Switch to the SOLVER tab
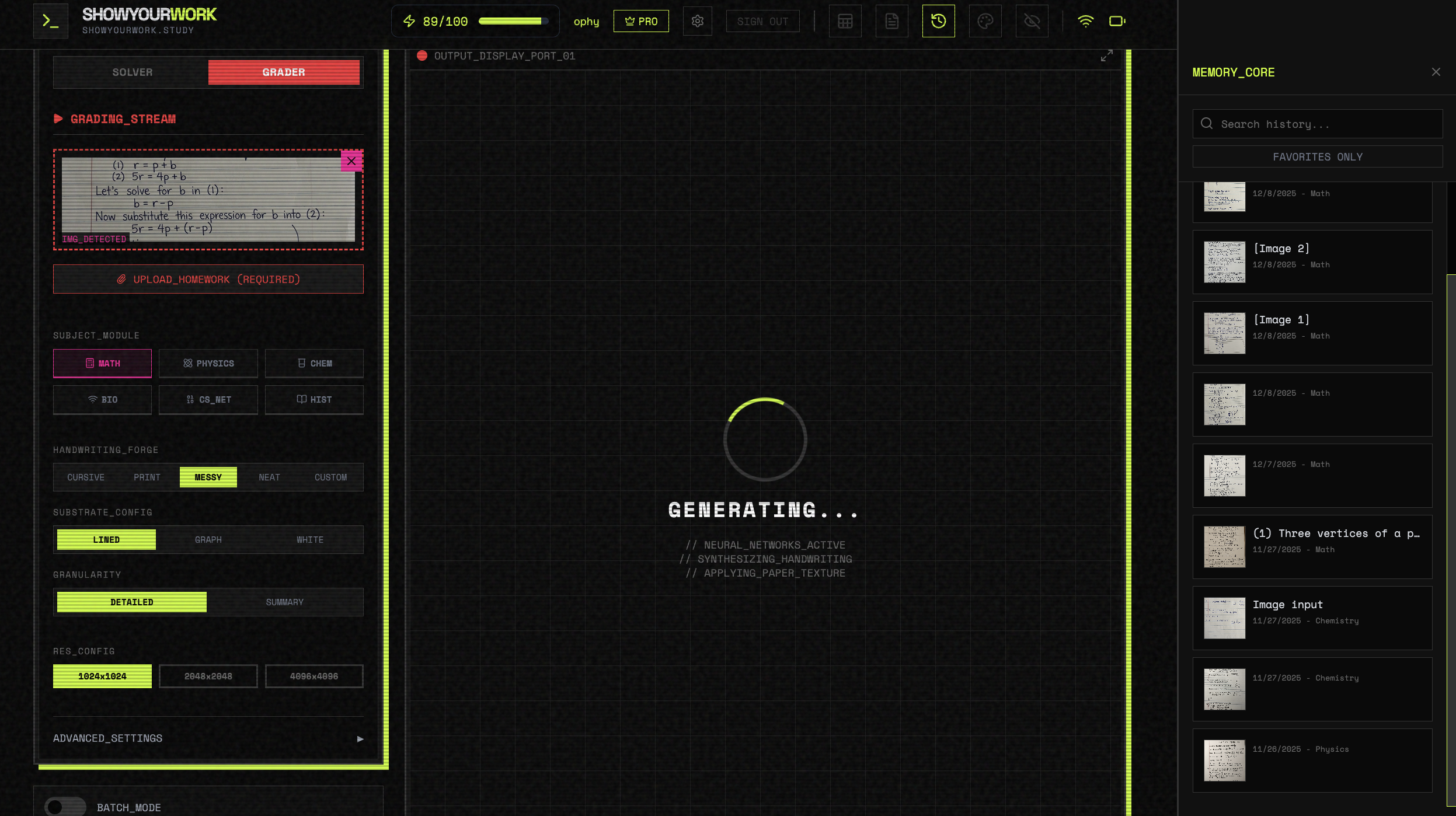 pos(132,72)
